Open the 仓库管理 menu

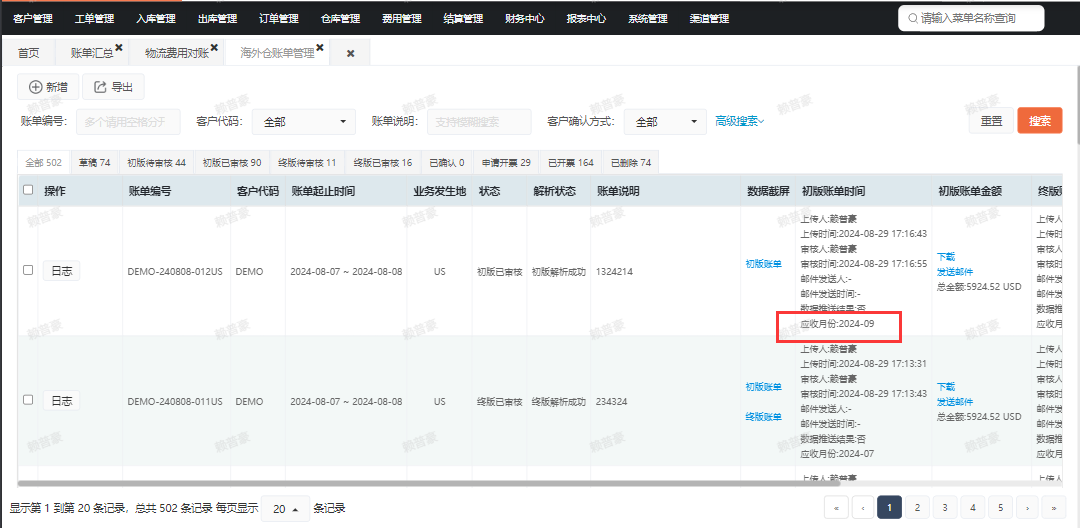340,19
